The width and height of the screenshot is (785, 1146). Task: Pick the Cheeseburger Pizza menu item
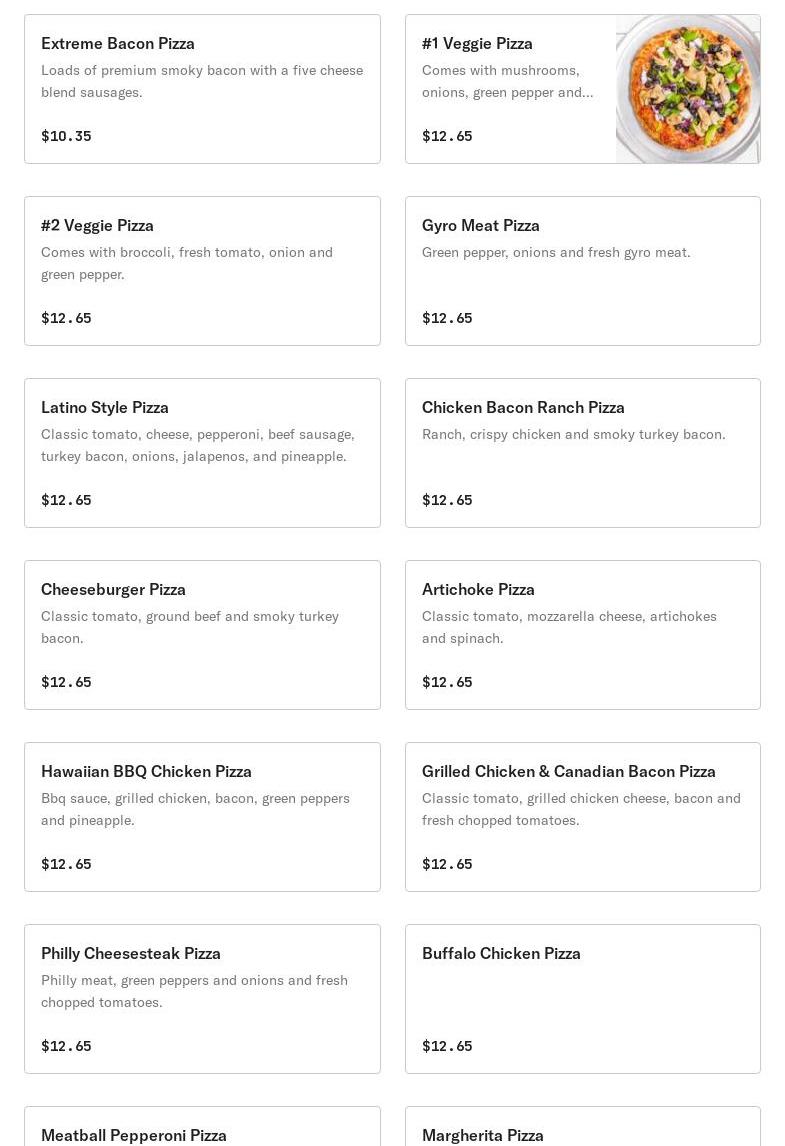tap(202, 635)
